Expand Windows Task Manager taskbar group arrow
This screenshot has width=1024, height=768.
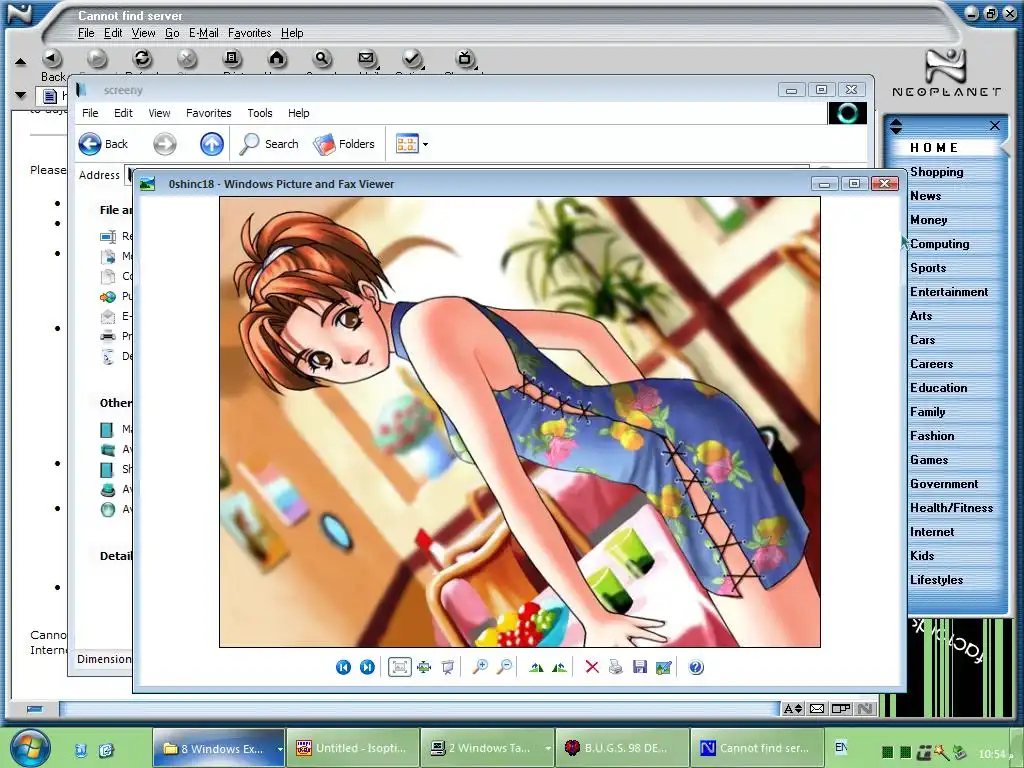[x=547, y=748]
